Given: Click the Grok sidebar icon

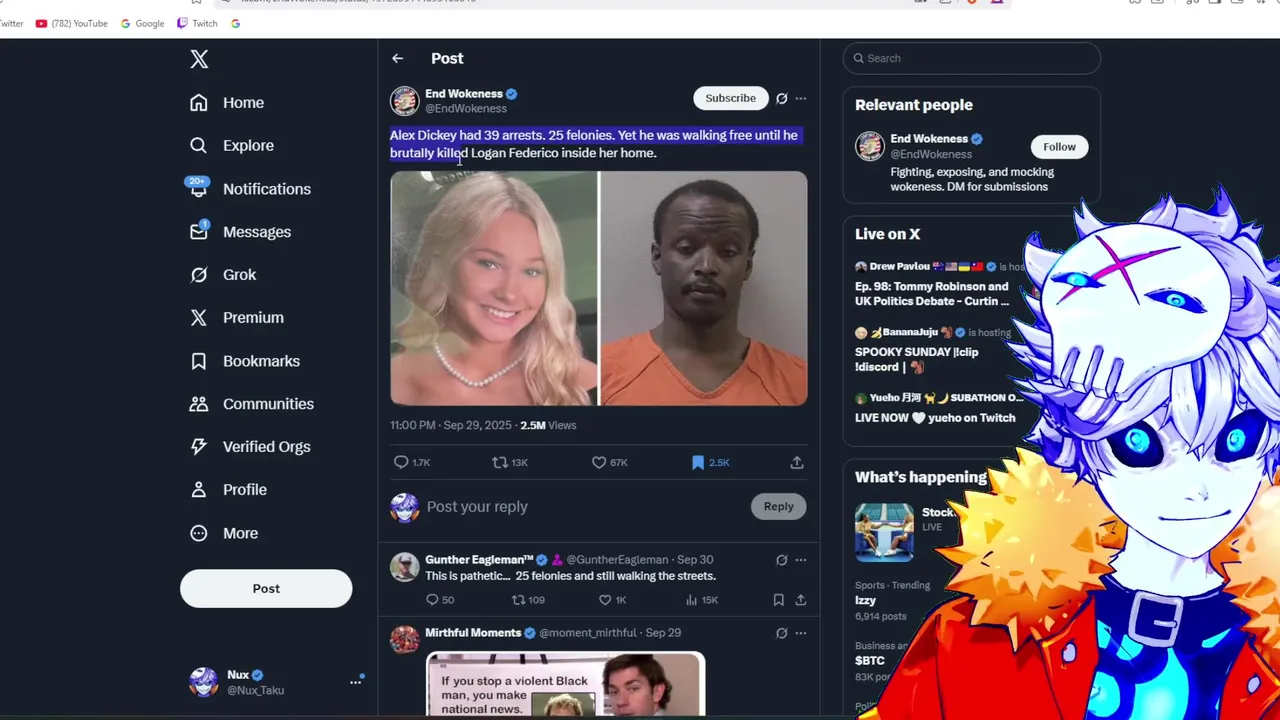Looking at the screenshot, I should pos(199,275).
